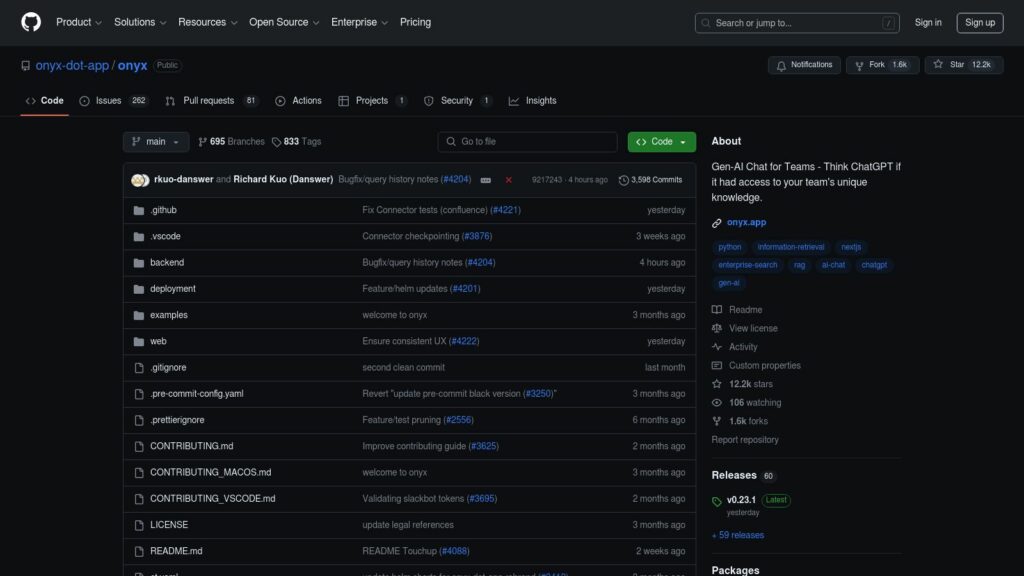Select the Code tab
This screenshot has height=576, width=1024.
coord(44,101)
